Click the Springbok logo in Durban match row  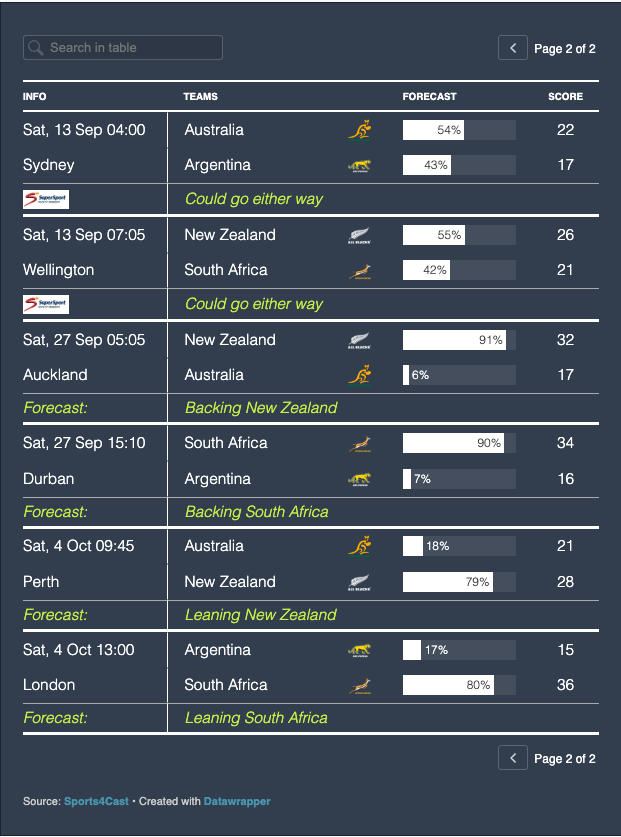(359, 444)
